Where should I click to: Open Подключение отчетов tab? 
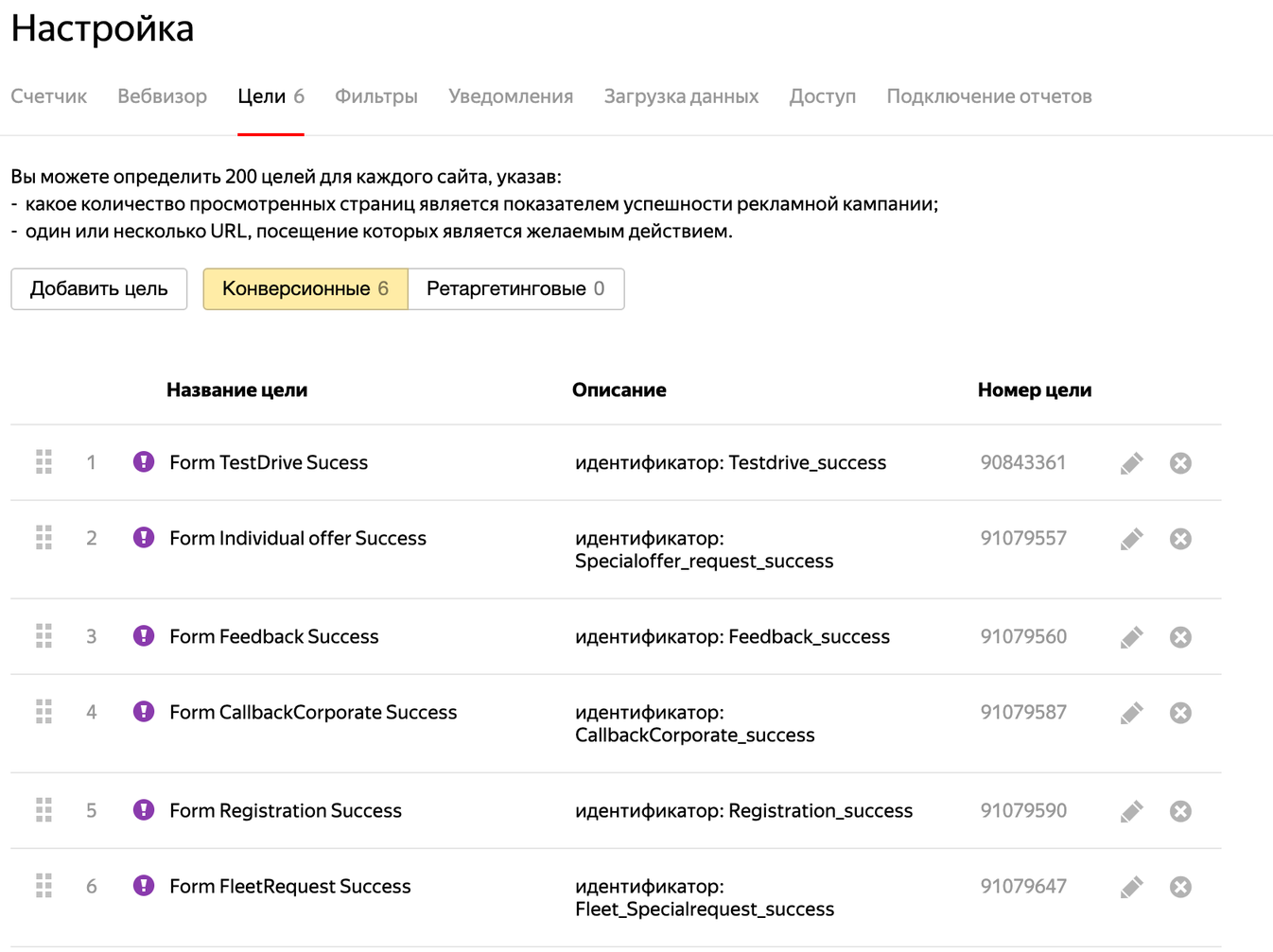989,96
